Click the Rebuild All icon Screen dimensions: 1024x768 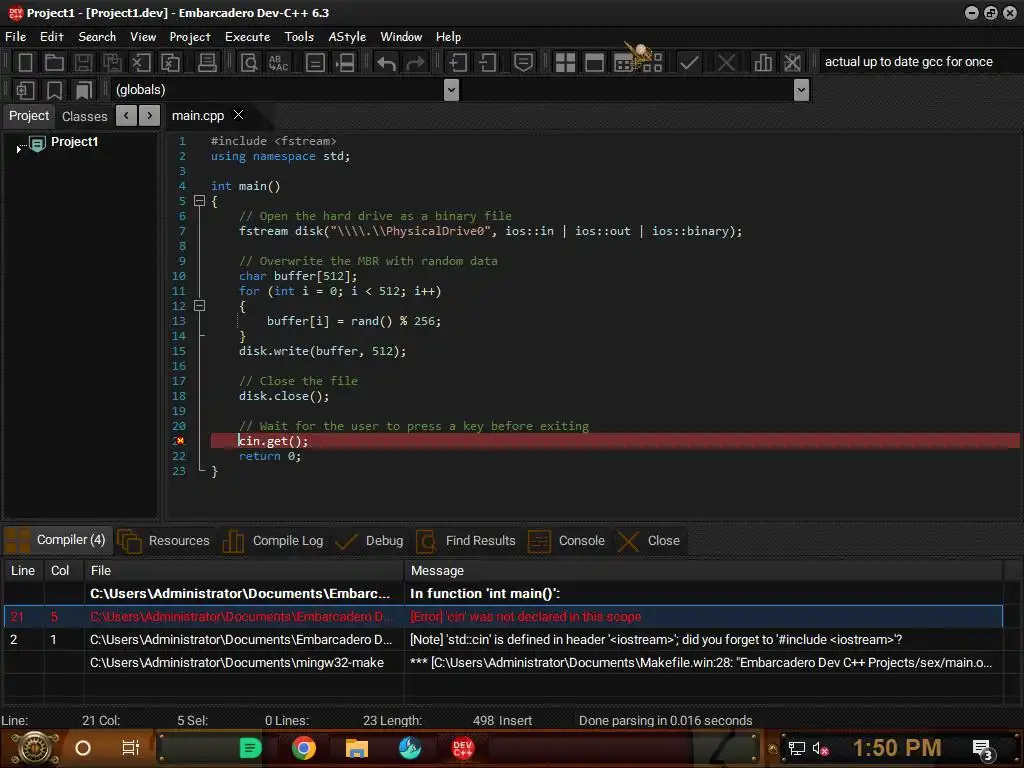click(654, 63)
